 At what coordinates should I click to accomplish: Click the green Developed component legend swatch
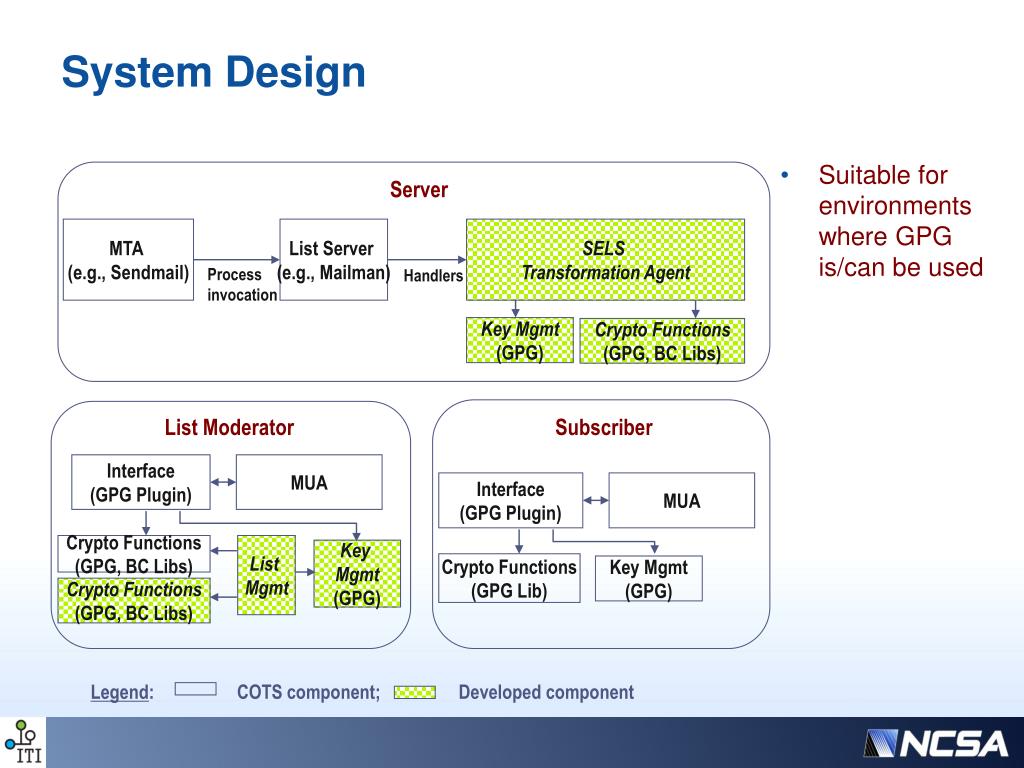click(x=415, y=692)
